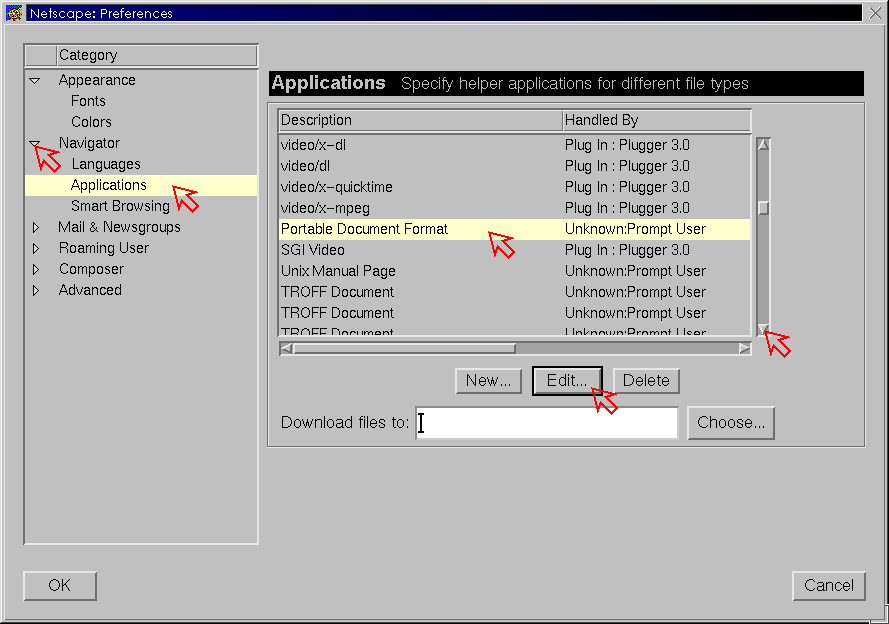Click Choose... to pick a download folder
This screenshot has height=624, width=889.
tap(731, 423)
